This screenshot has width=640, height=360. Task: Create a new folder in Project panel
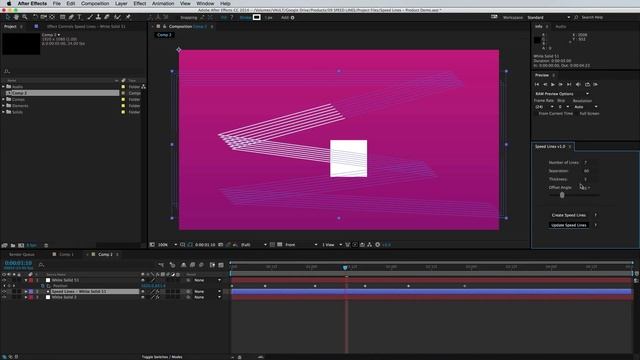click(x=13, y=245)
